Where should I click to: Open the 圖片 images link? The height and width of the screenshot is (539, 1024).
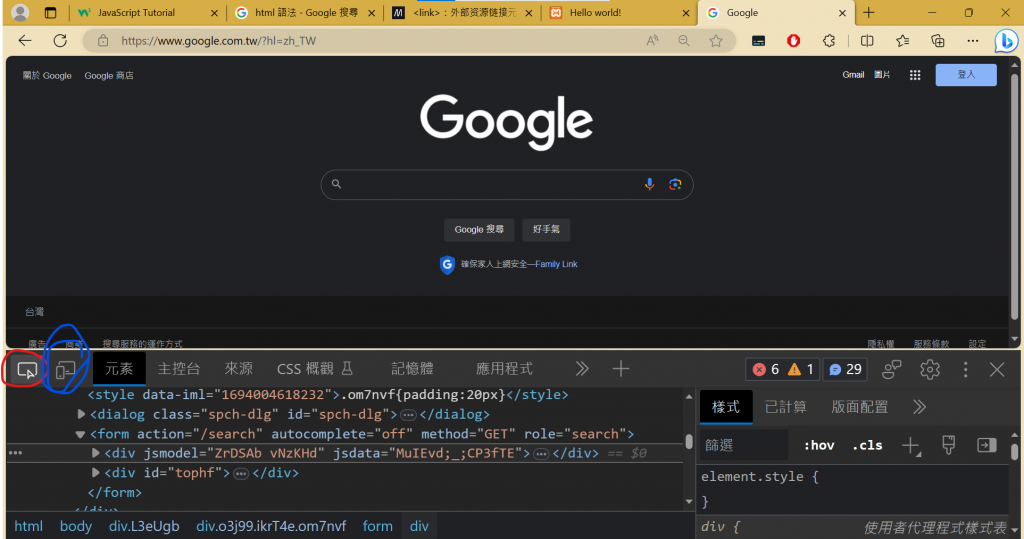pyautogui.click(x=882, y=75)
